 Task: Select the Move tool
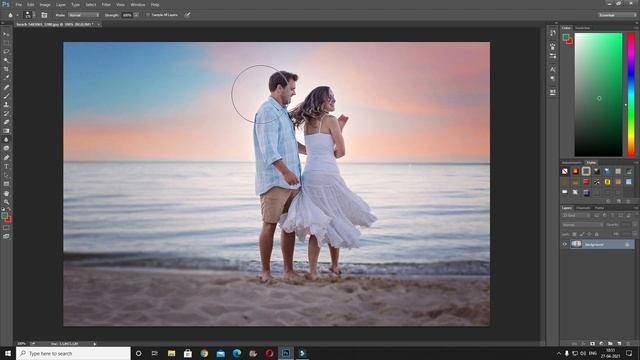point(6,34)
